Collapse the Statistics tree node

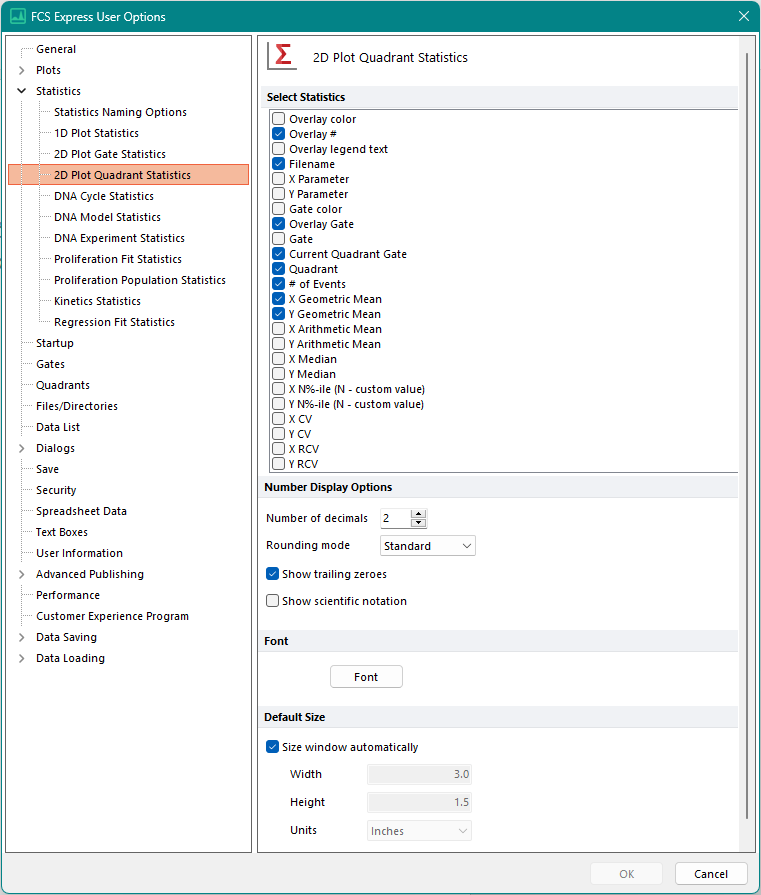click(22, 91)
